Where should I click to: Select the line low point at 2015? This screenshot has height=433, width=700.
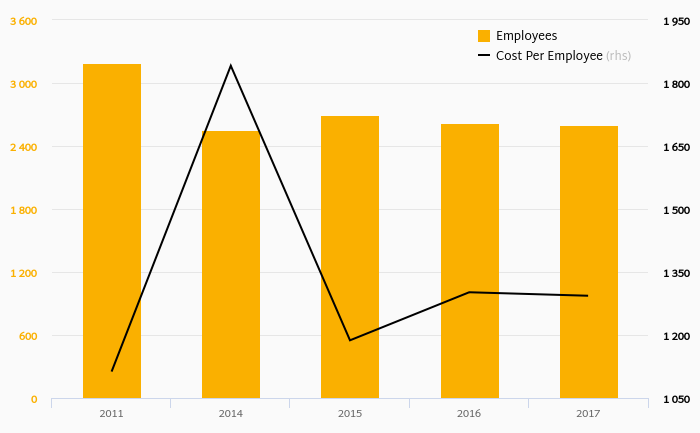tap(350, 340)
